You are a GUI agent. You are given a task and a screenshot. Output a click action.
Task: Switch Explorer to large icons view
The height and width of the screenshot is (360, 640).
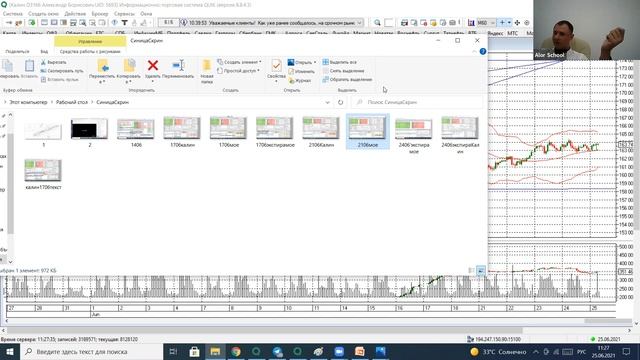tap(481, 270)
